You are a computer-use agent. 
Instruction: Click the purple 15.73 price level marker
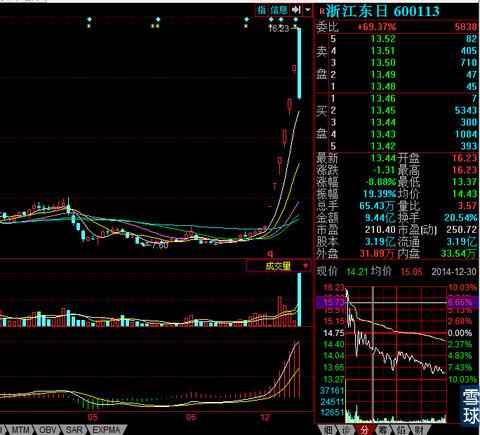pos(331,302)
